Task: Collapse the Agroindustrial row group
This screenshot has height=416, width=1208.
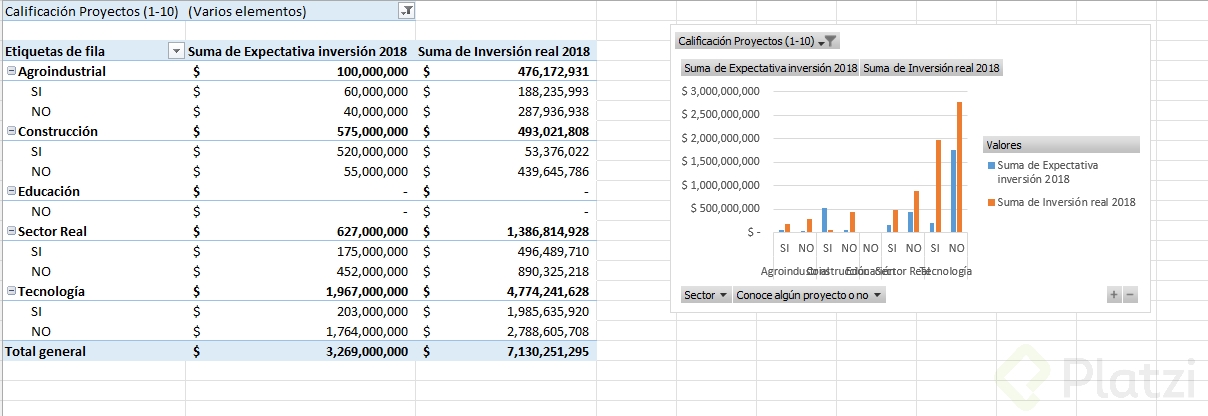Action: (11, 71)
